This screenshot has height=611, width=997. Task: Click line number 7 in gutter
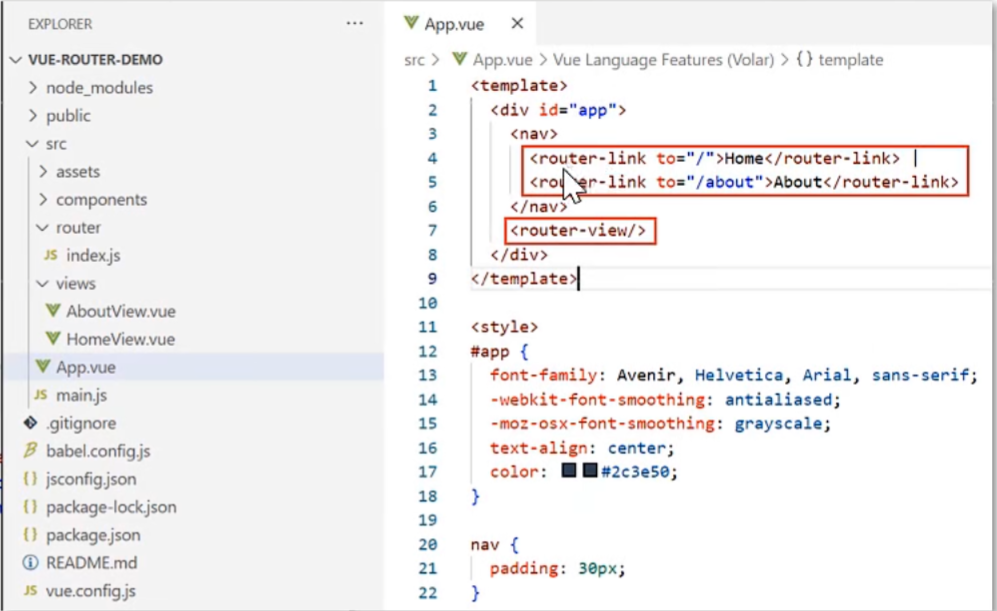[432, 230]
